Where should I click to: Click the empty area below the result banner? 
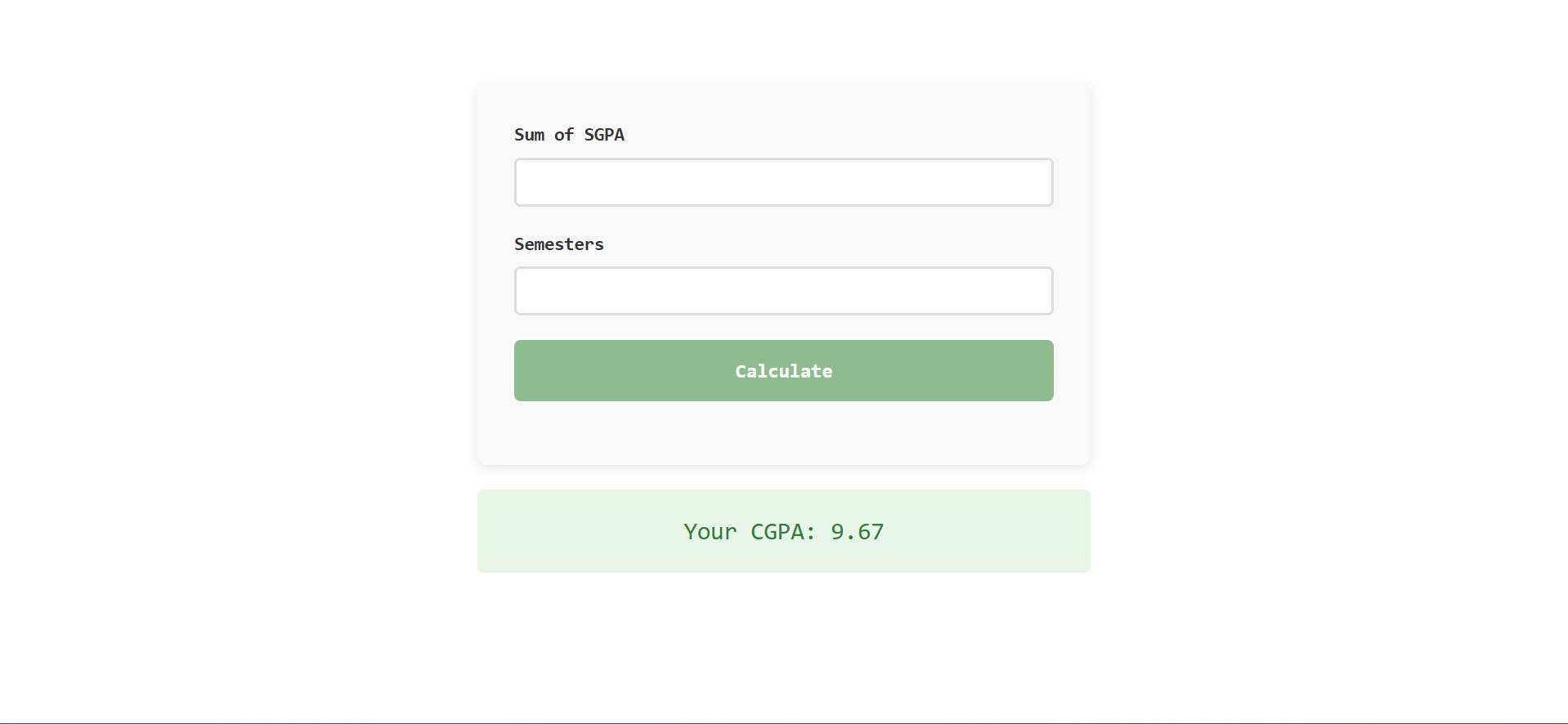coord(782,637)
